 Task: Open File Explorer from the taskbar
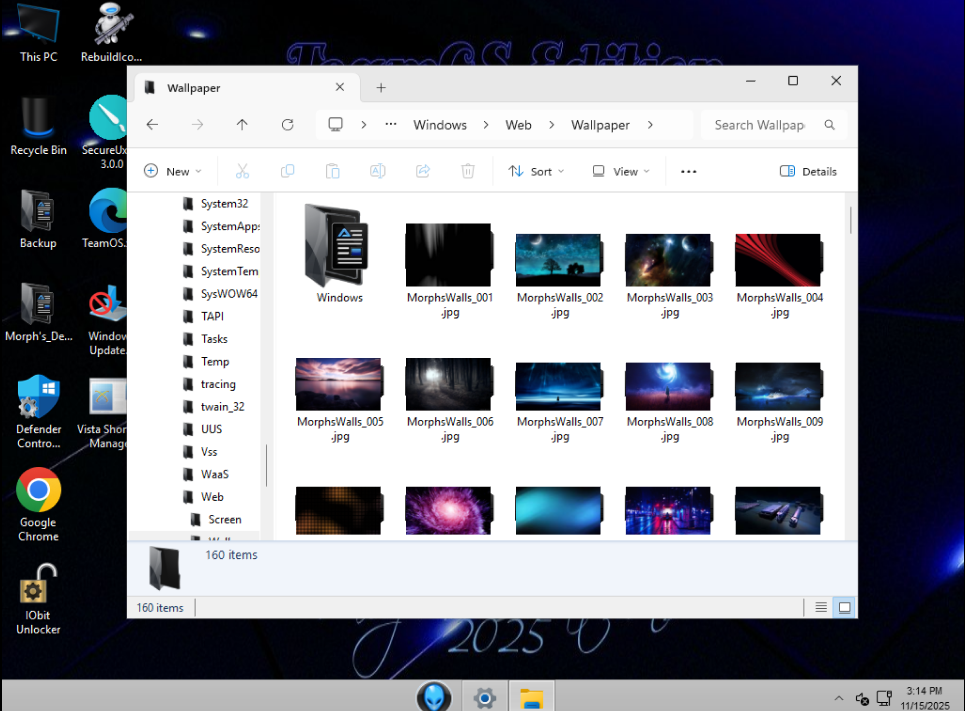[x=531, y=697]
